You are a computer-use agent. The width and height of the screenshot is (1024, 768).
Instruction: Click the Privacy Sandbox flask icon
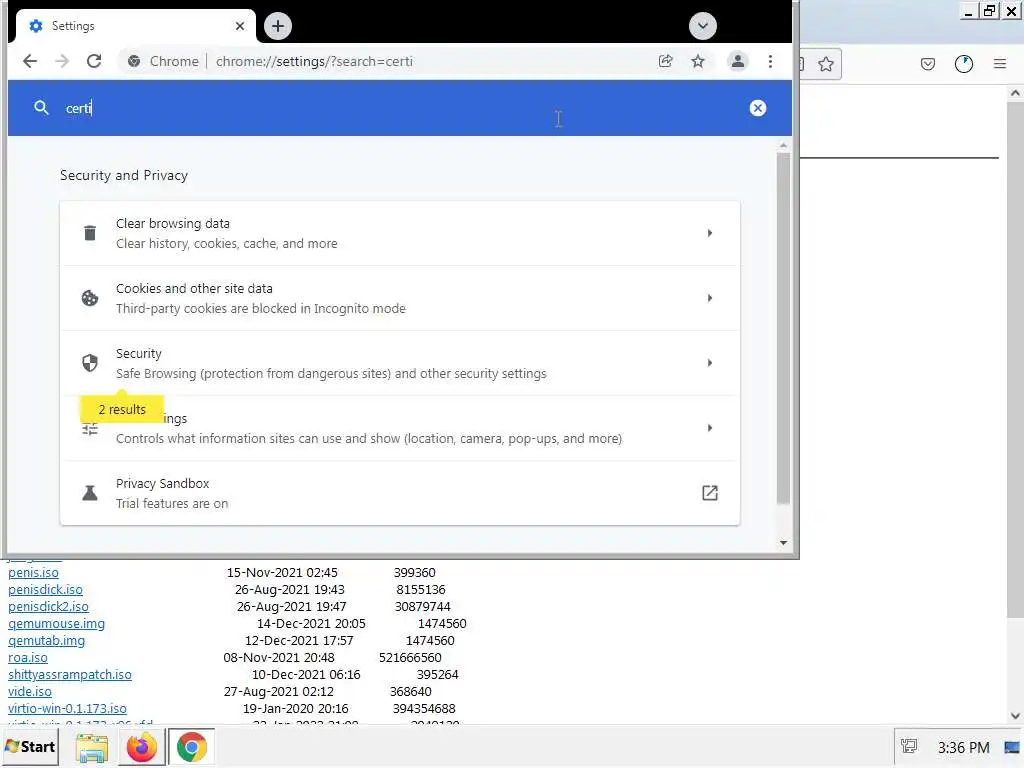pyautogui.click(x=90, y=493)
